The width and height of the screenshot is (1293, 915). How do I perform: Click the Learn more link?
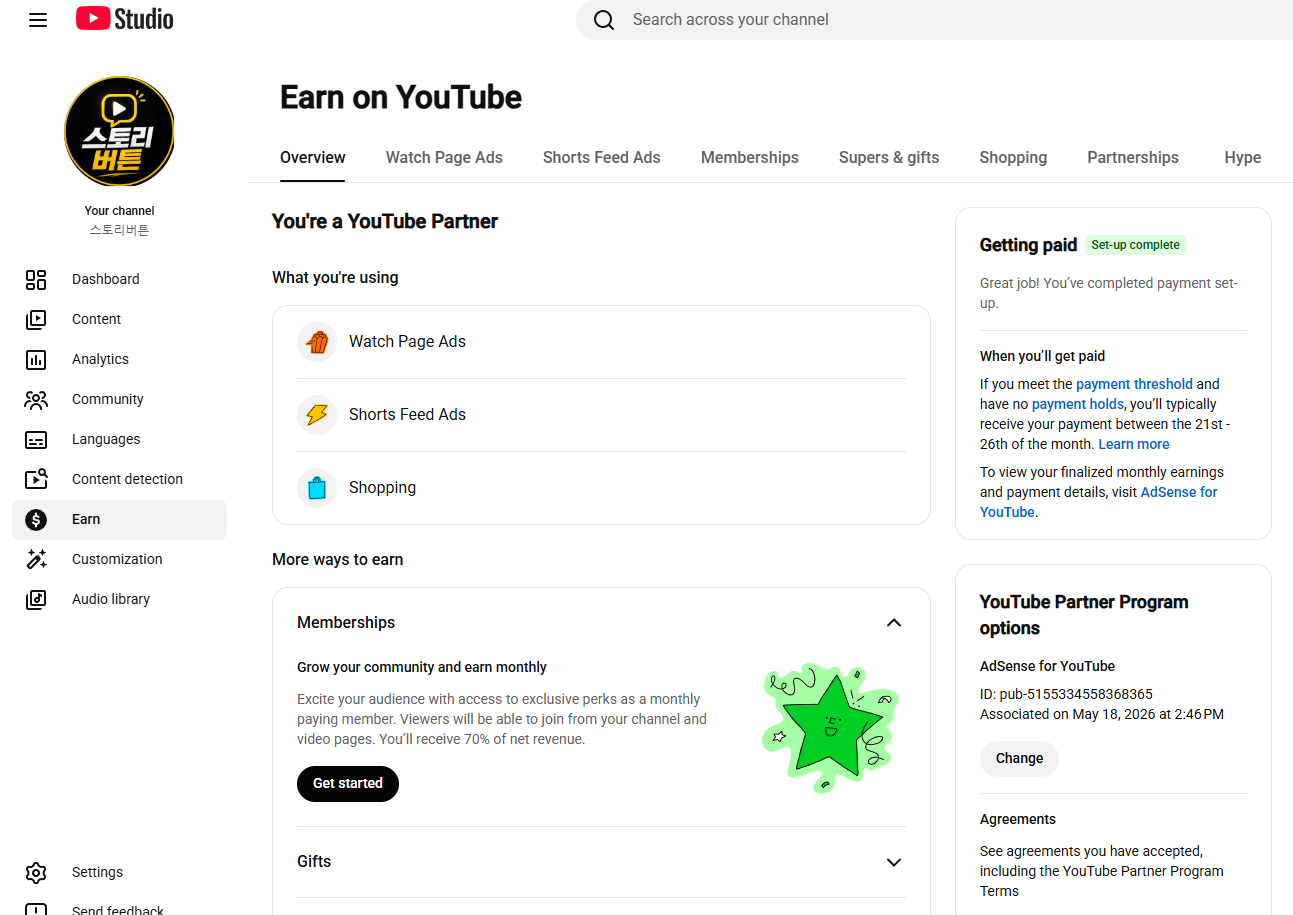[1134, 444]
